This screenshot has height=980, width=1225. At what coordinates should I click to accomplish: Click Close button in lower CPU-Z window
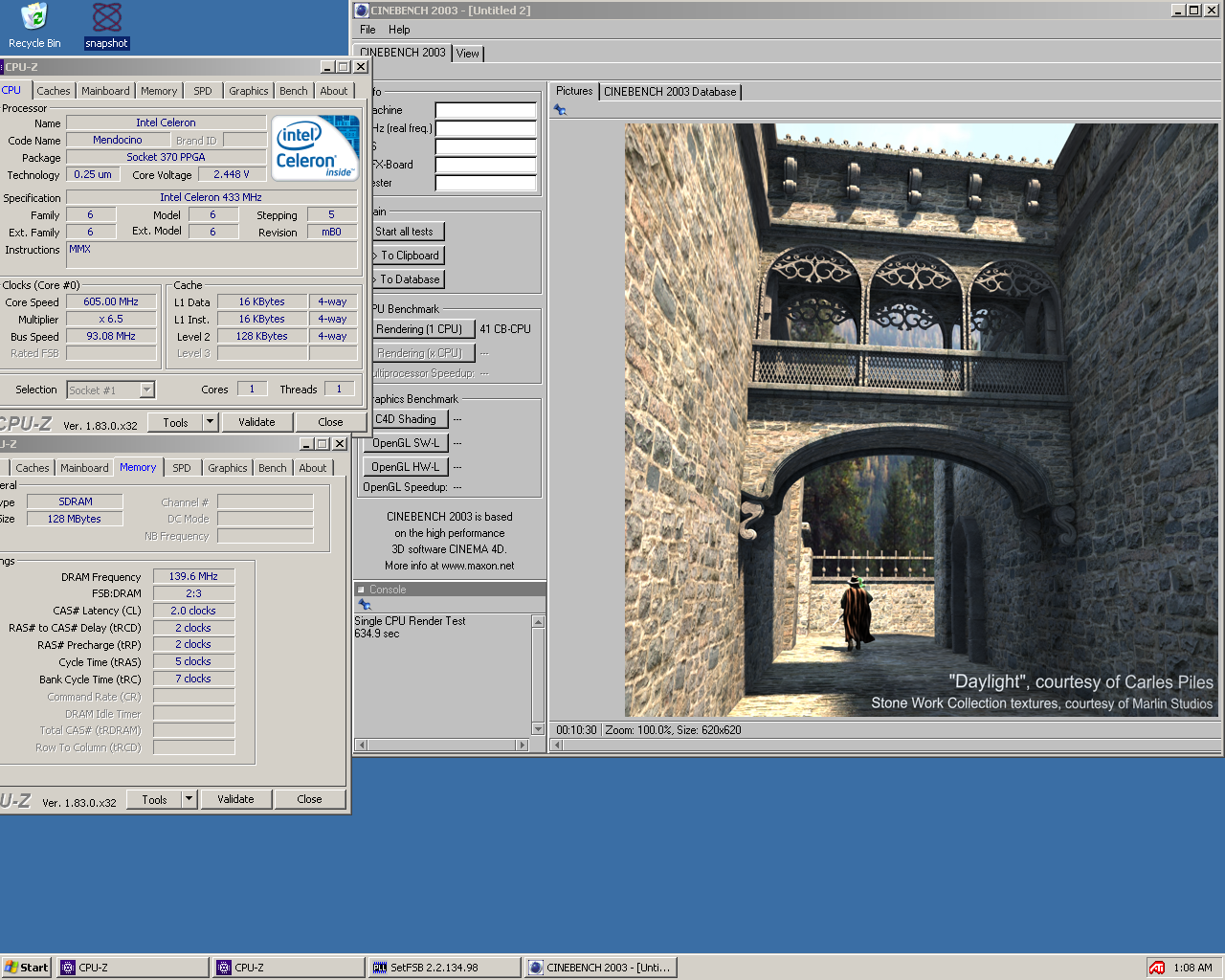(x=309, y=799)
